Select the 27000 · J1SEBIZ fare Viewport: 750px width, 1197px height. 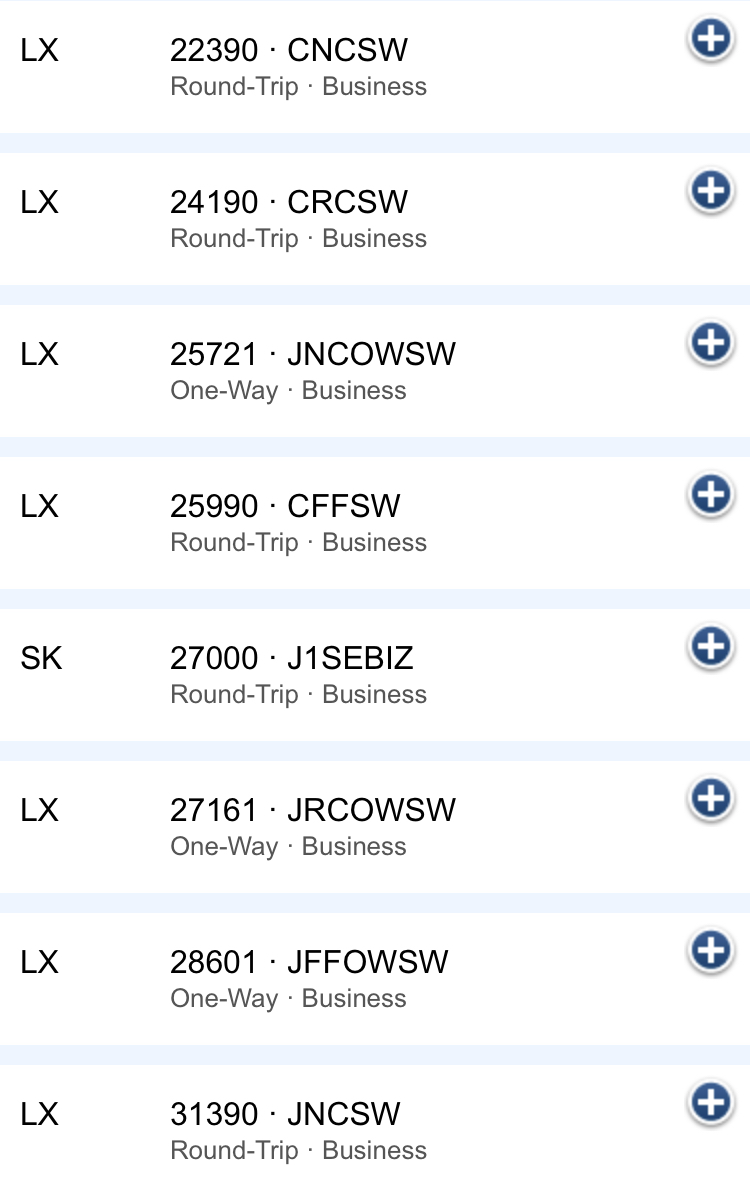291,658
